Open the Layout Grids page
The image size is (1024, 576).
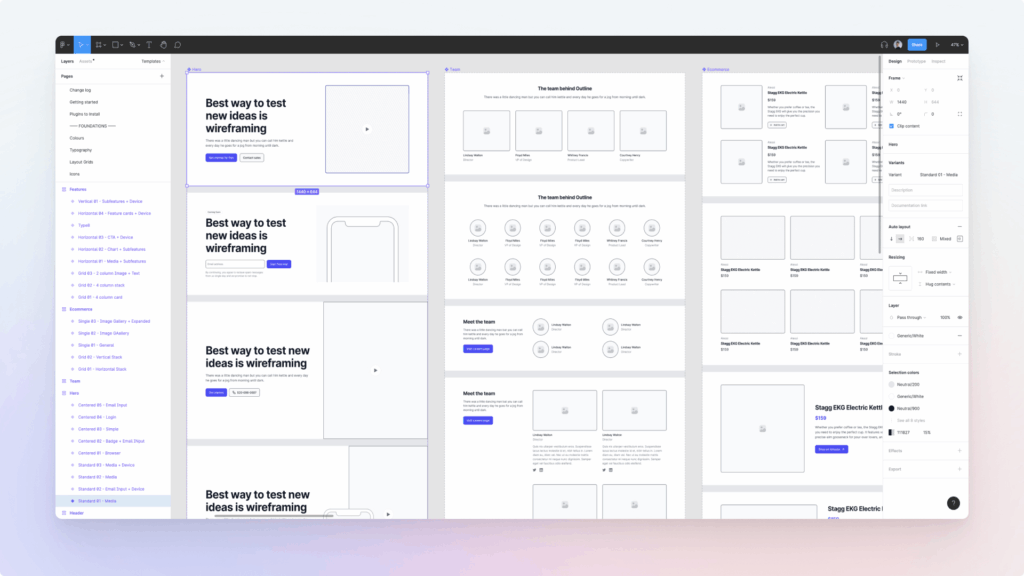81,162
